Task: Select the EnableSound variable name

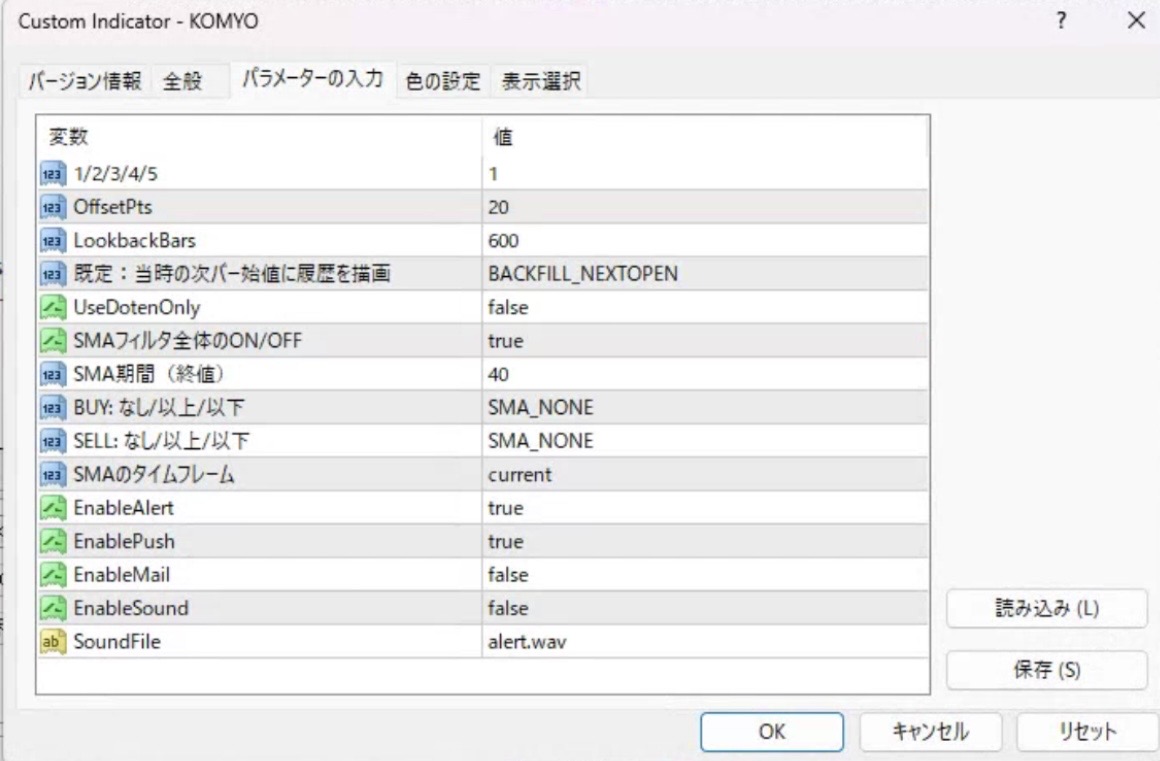Action: click(x=131, y=608)
